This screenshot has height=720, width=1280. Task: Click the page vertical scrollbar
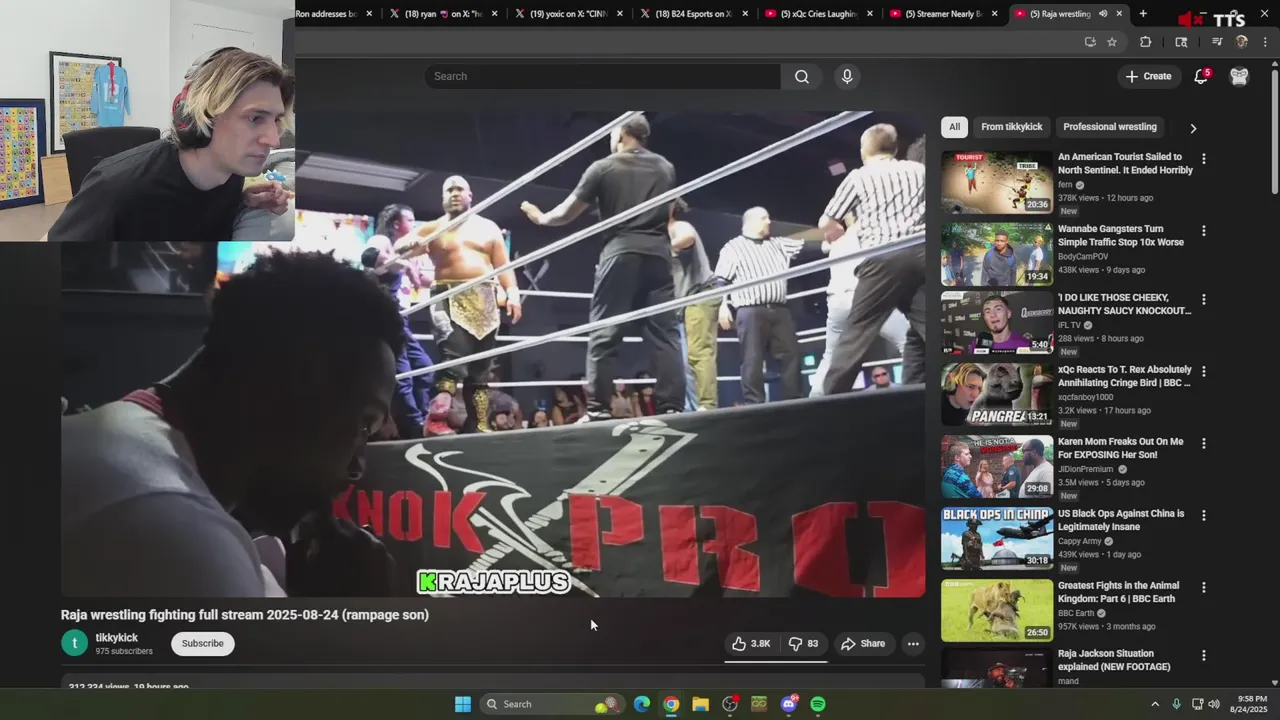coord(1274,130)
